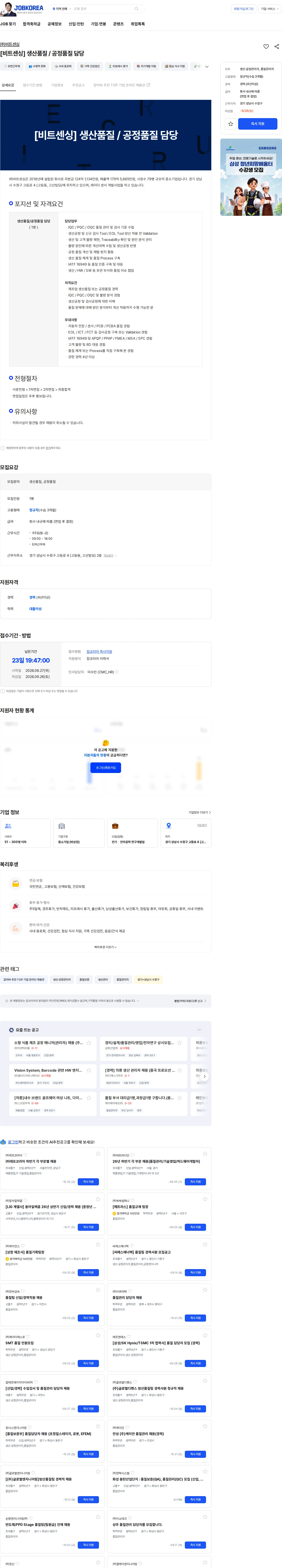Viewport: 282px width, 1568px height.
Task: Scrap the SMT 품질 인원모집 star
Action: pyautogui.click(x=98, y=1335)
